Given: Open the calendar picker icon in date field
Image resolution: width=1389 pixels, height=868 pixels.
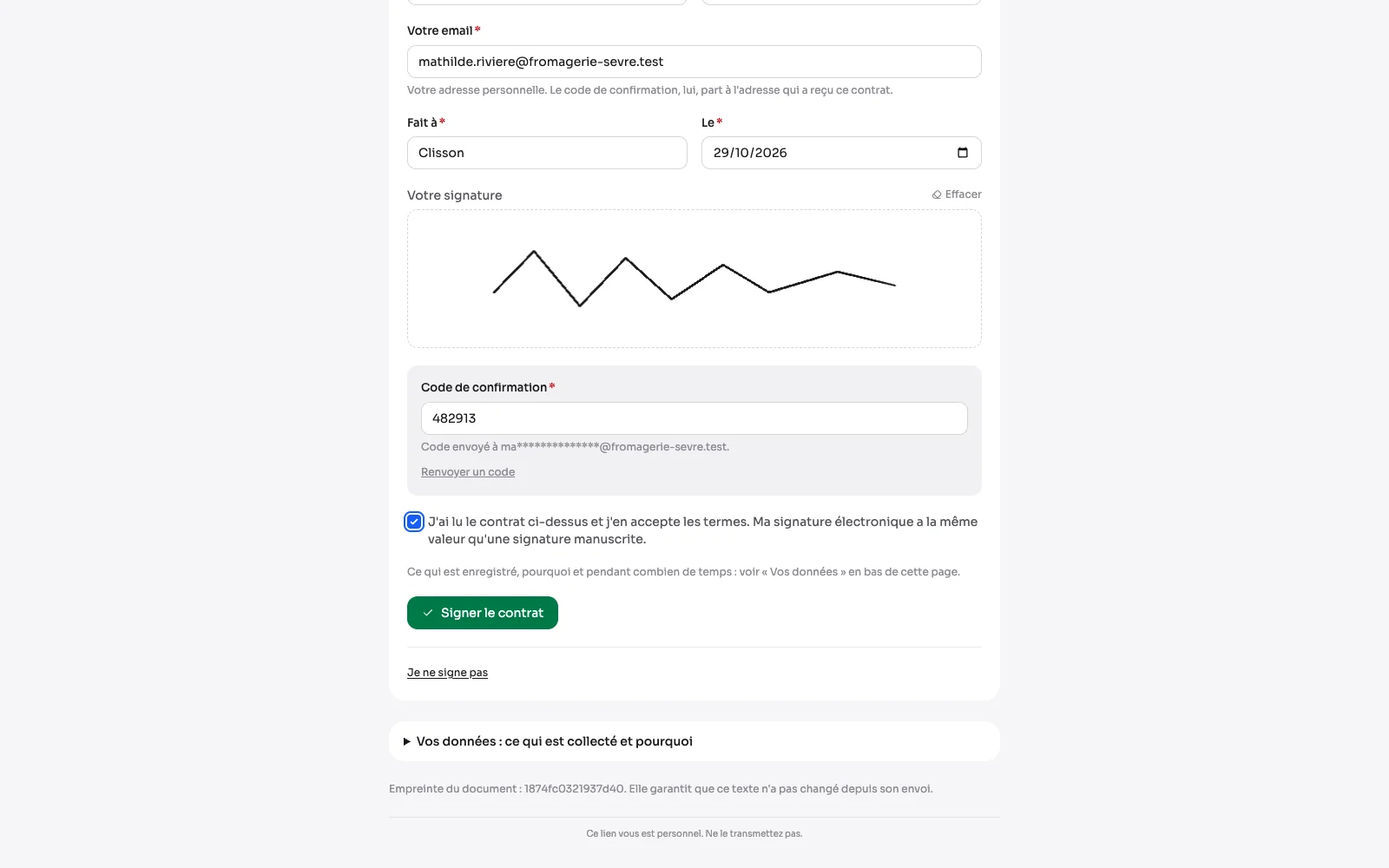Looking at the screenshot, I should 962,153.
